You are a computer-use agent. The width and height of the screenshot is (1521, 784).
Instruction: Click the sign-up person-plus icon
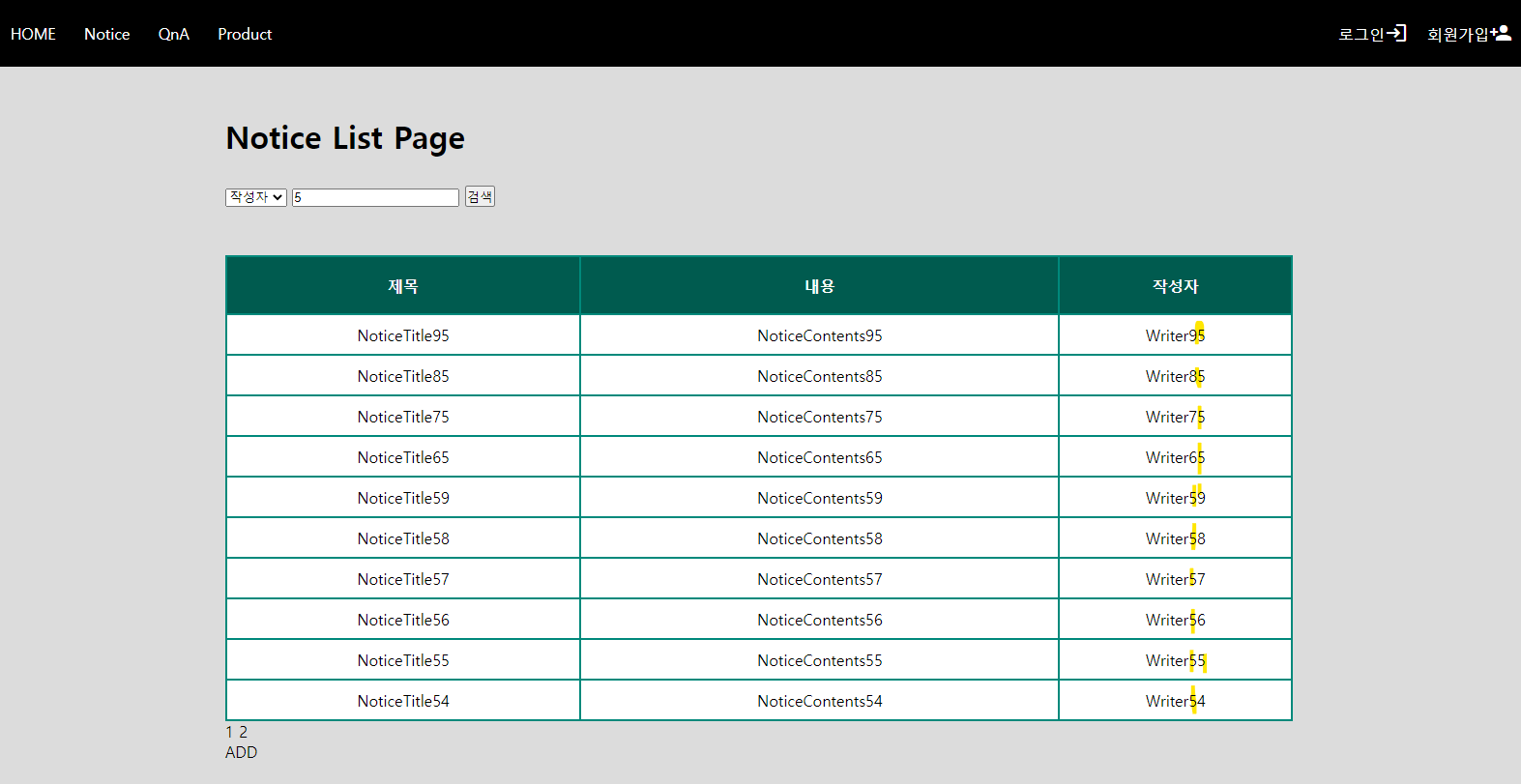pos(1501,33)
